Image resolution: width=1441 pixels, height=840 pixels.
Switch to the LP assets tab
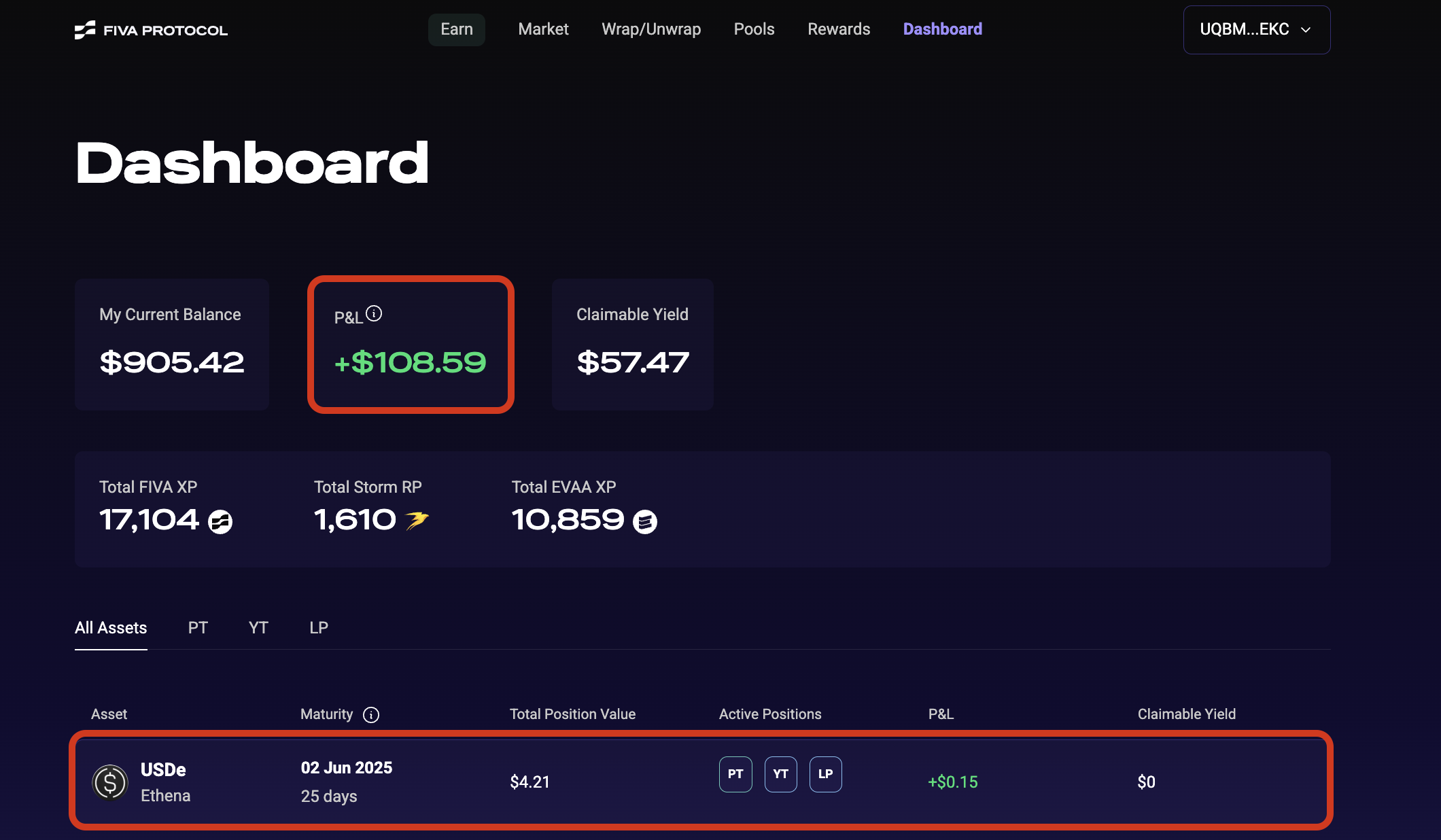coord(319,627)
